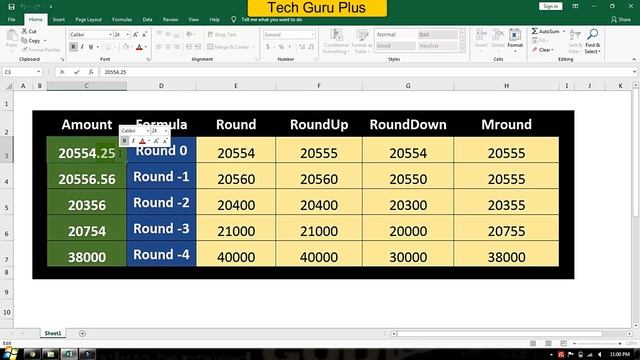Image resolution: width=640 pixels, height=360 pixels.
Task: Select the Sheet1 tab
Action: pyautogui.click(x=53, y=333)
